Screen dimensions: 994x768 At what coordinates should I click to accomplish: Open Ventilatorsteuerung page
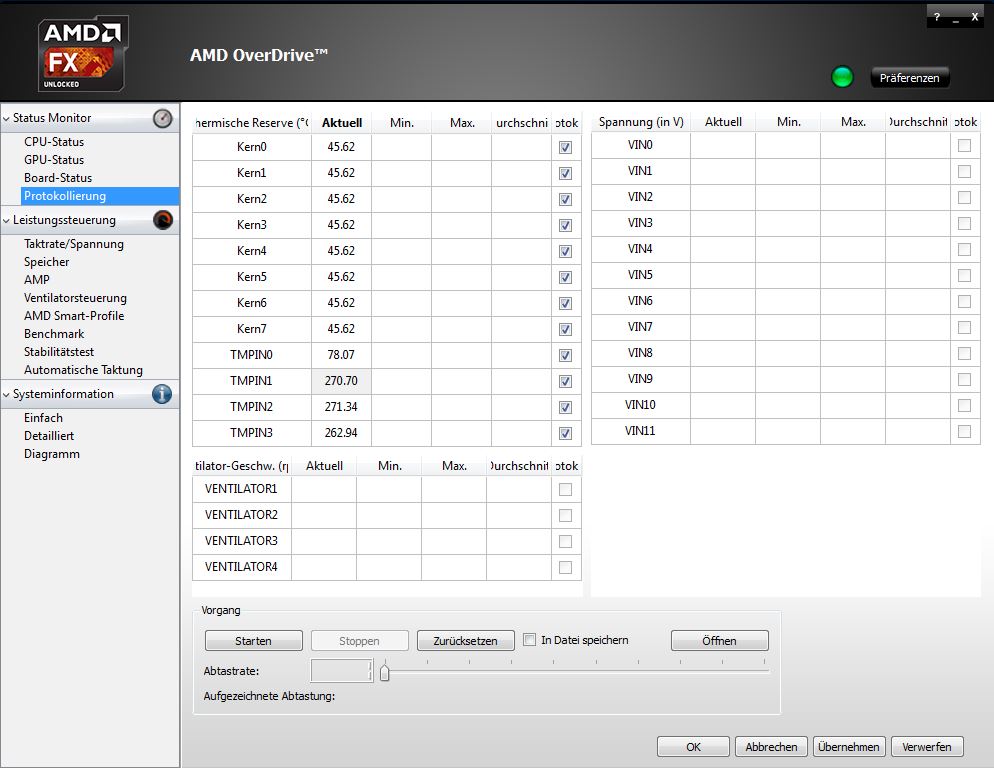pyautogui.click(x=75, y=297)
